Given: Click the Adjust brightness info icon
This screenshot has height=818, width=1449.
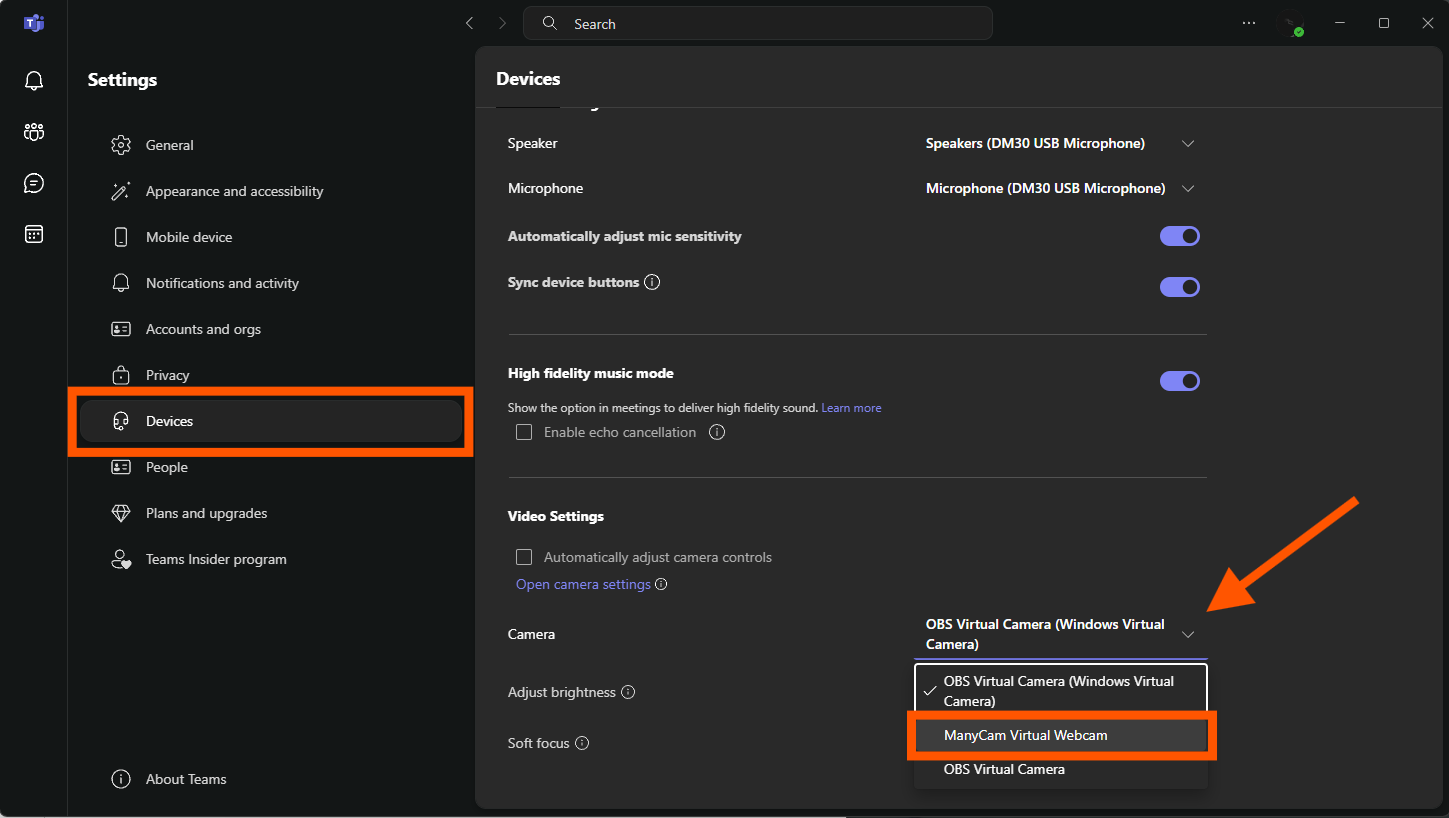Looking at the screenshot, I should (628, 692).
